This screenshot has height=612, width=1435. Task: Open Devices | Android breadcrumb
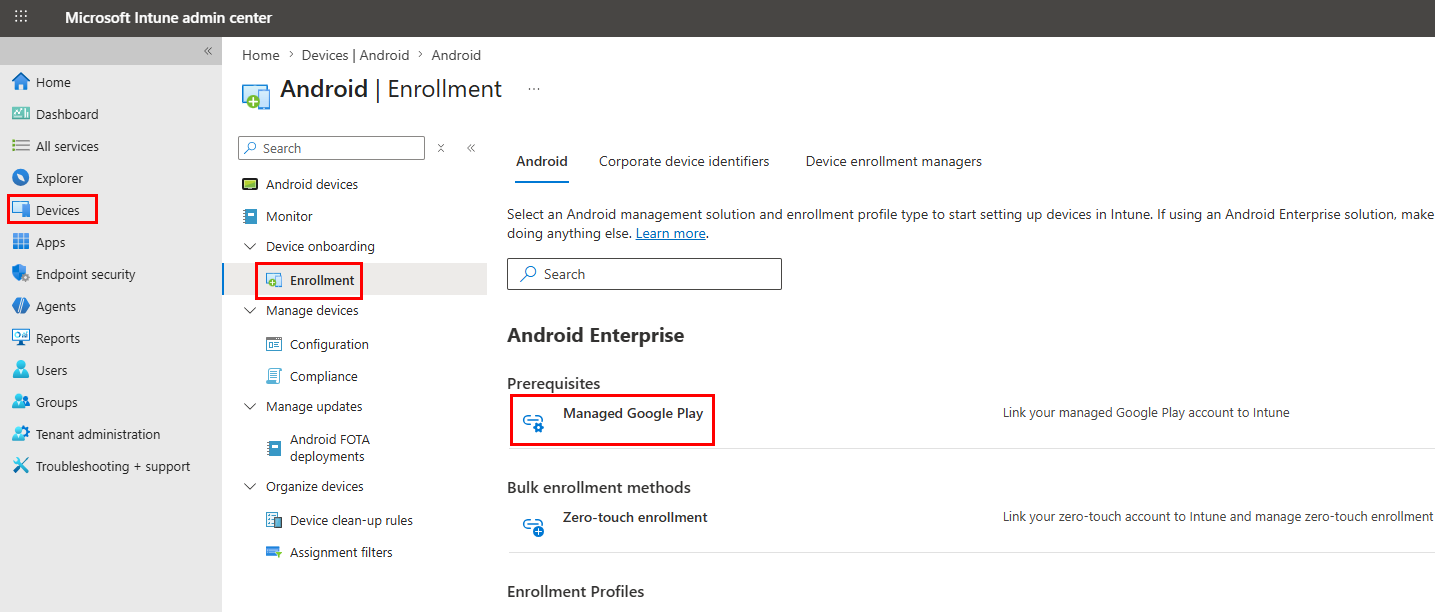[x=355, y=55]
